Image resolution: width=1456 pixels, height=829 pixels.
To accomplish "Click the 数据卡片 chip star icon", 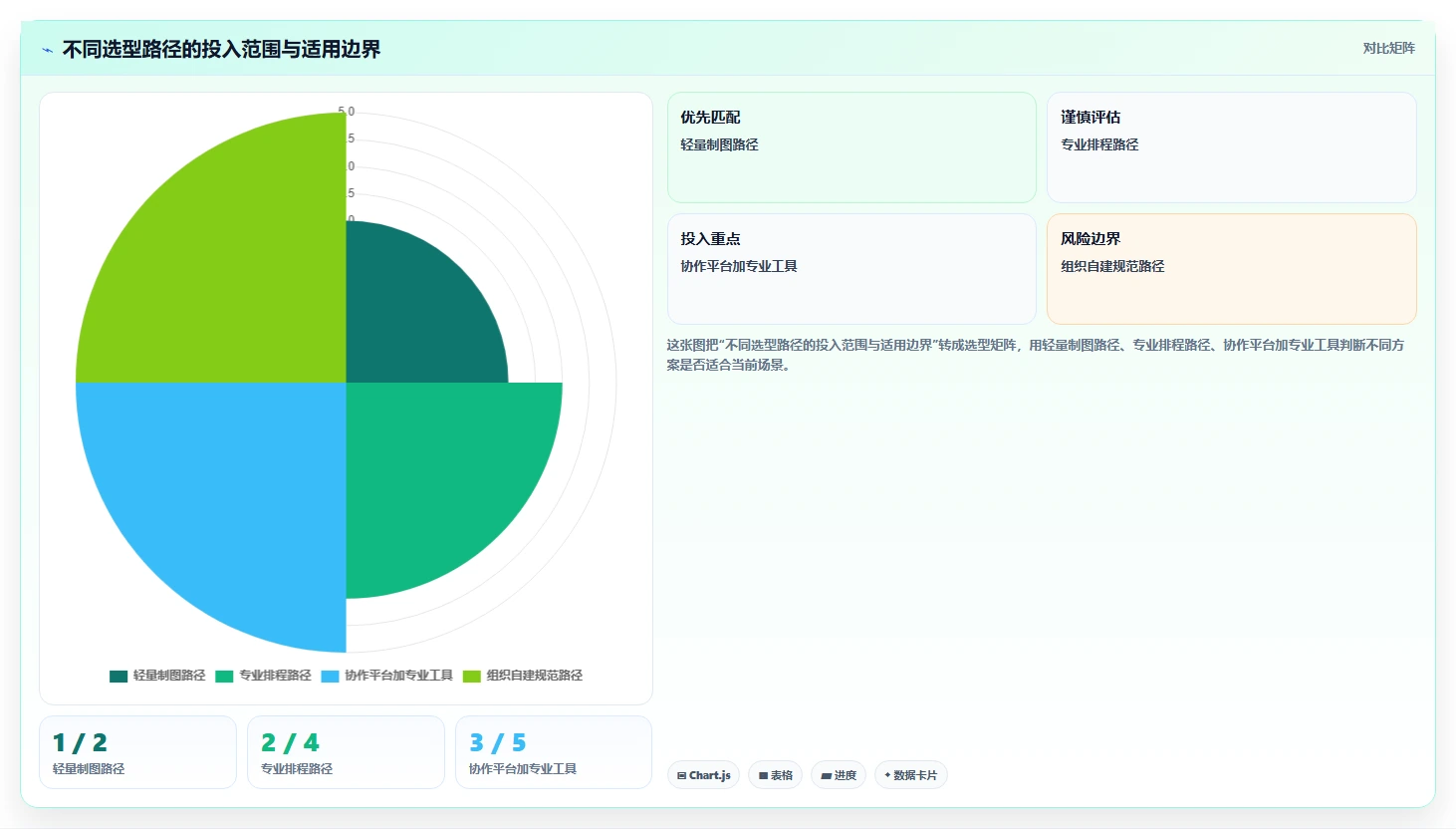I will coord(887,775).
